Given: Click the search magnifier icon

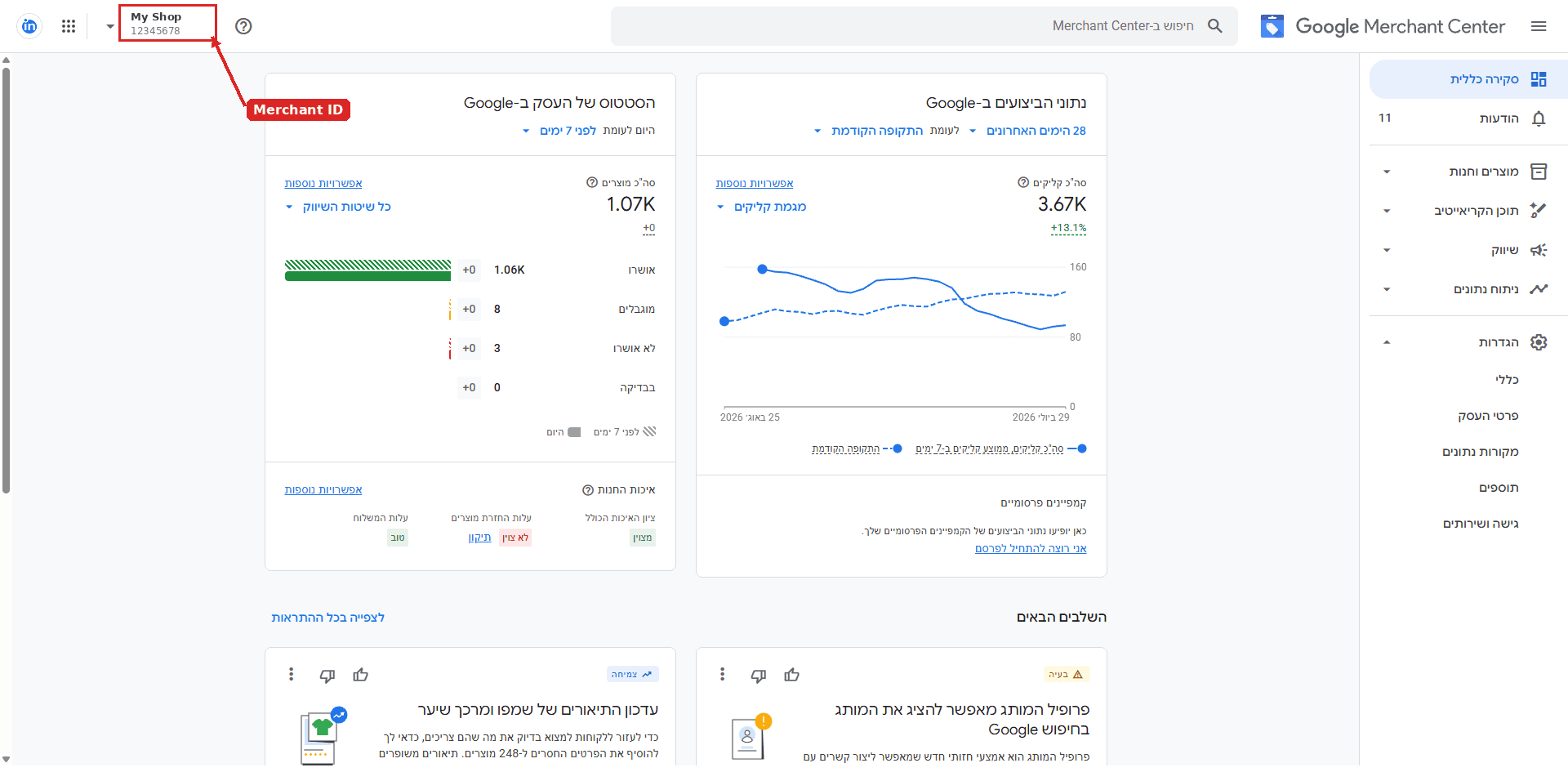Looking at the screenshot, I should pyautogui.click(x=1215, y=26).
